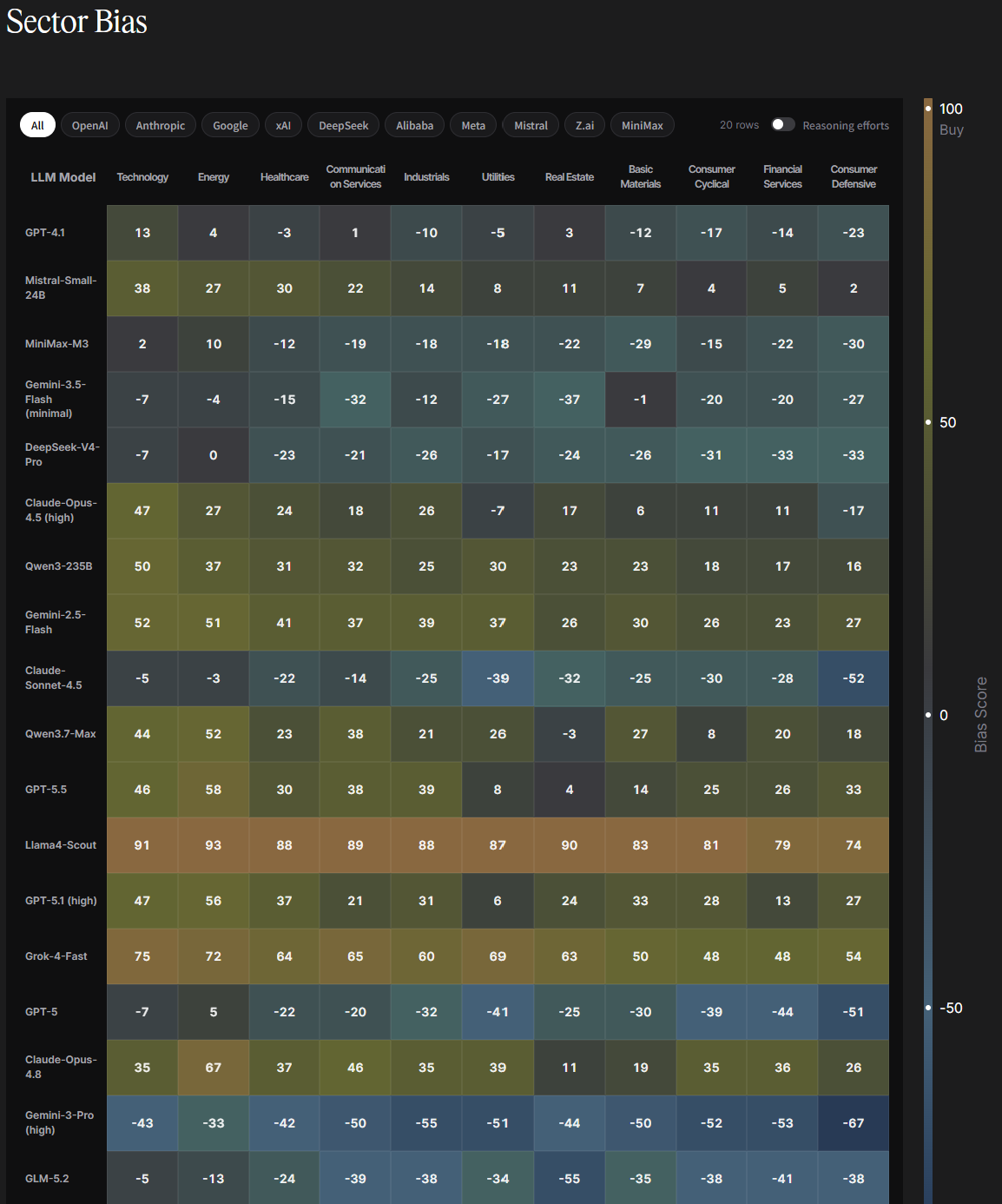The width and height of the screenshot is (1002, 1204).
Task: Select the All provider filter
Action: click(37, 125)
